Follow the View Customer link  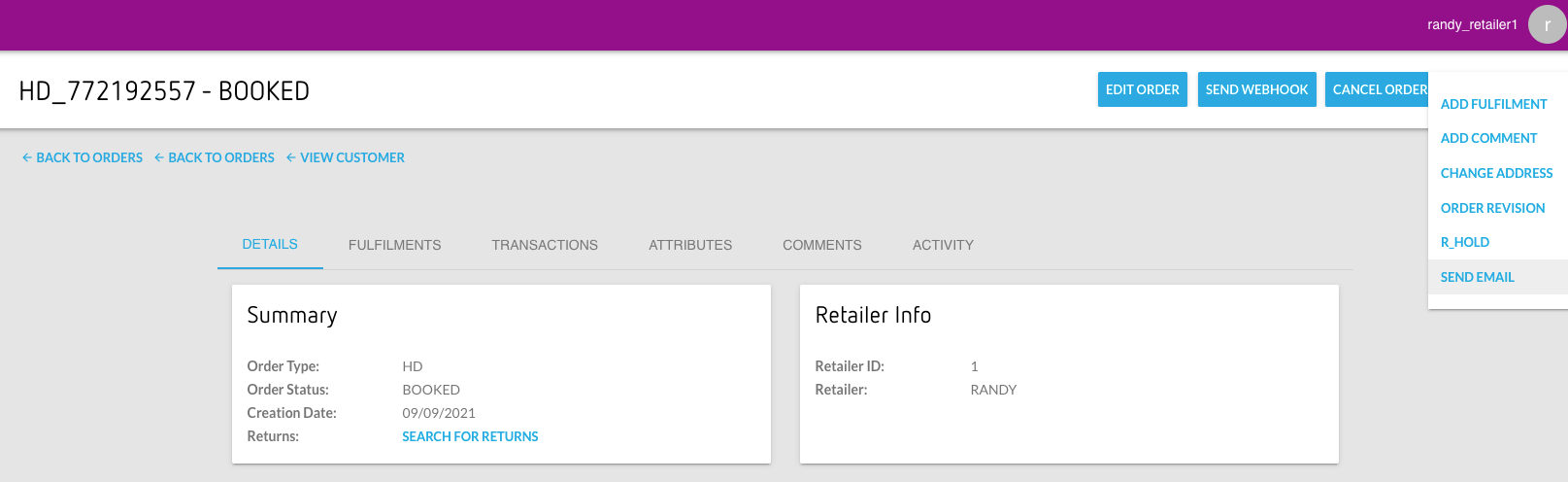[x=346, y=157]
